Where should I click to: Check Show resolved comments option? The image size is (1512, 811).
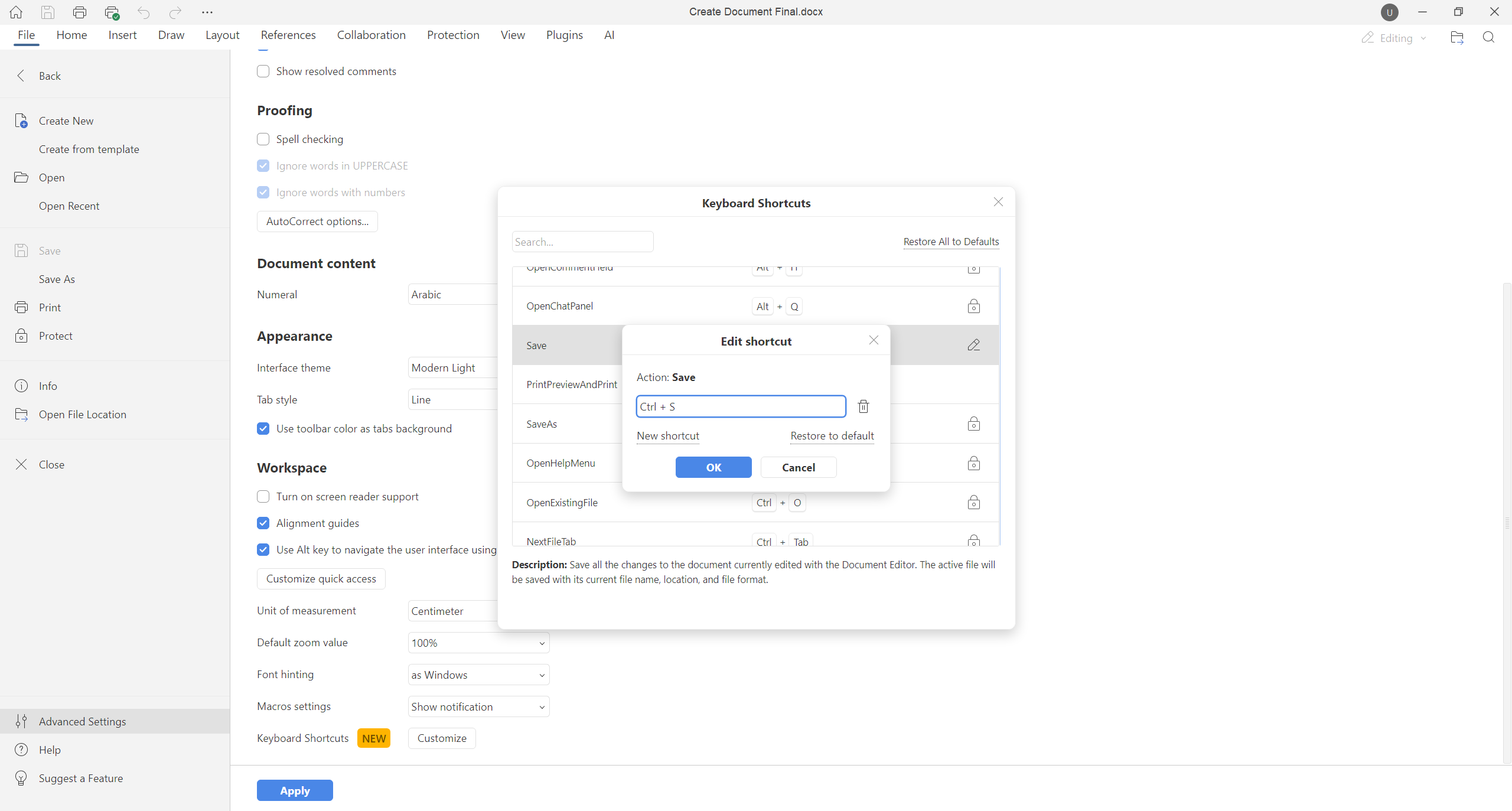pyautogui.click(x=263, y=71)
